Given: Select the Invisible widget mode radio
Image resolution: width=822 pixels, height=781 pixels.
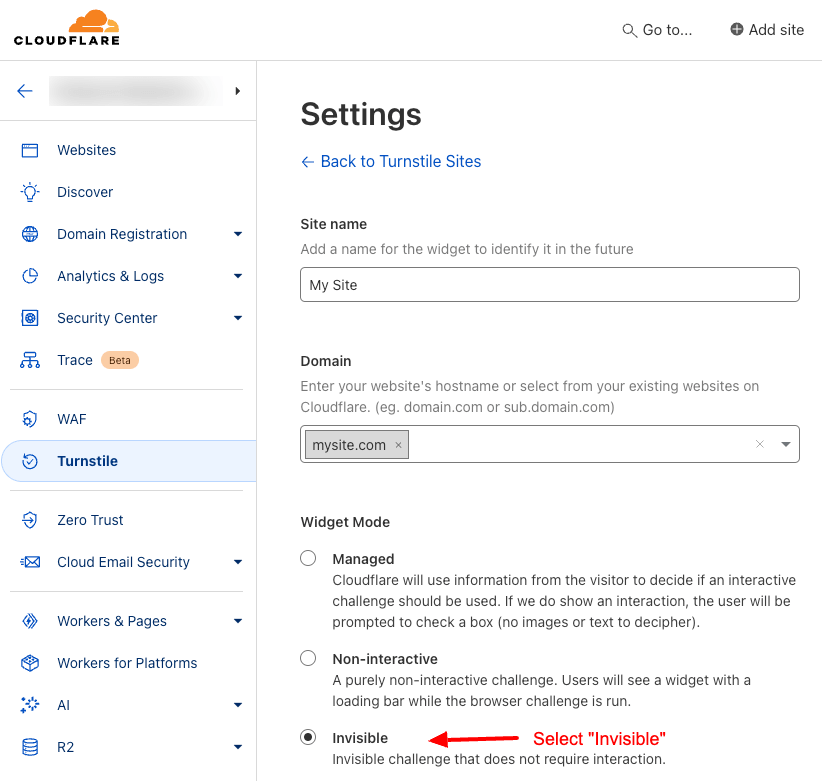Looking at the screenshot, I should click(x=308, y=737).
